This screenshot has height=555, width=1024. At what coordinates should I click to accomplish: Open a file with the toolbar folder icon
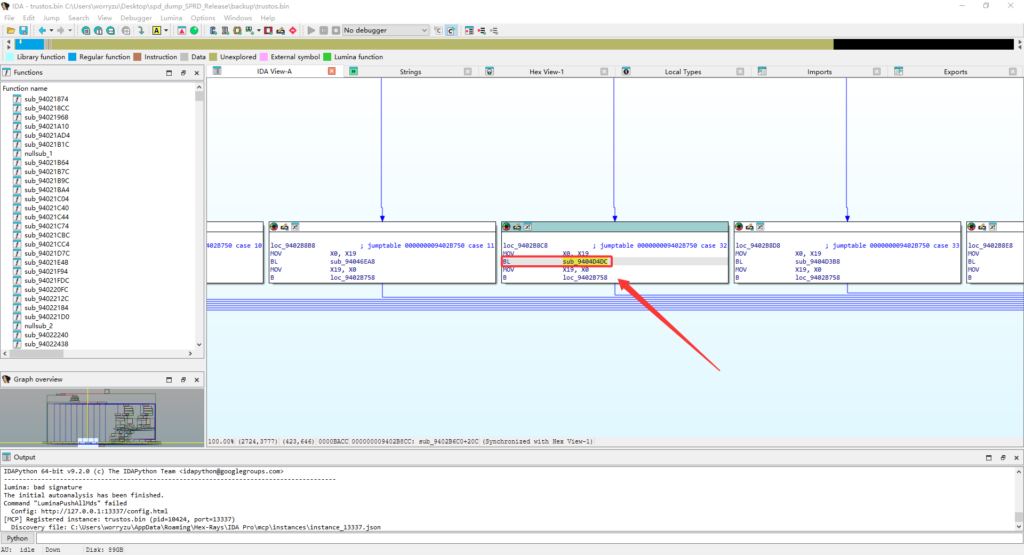tap(10, 31)
